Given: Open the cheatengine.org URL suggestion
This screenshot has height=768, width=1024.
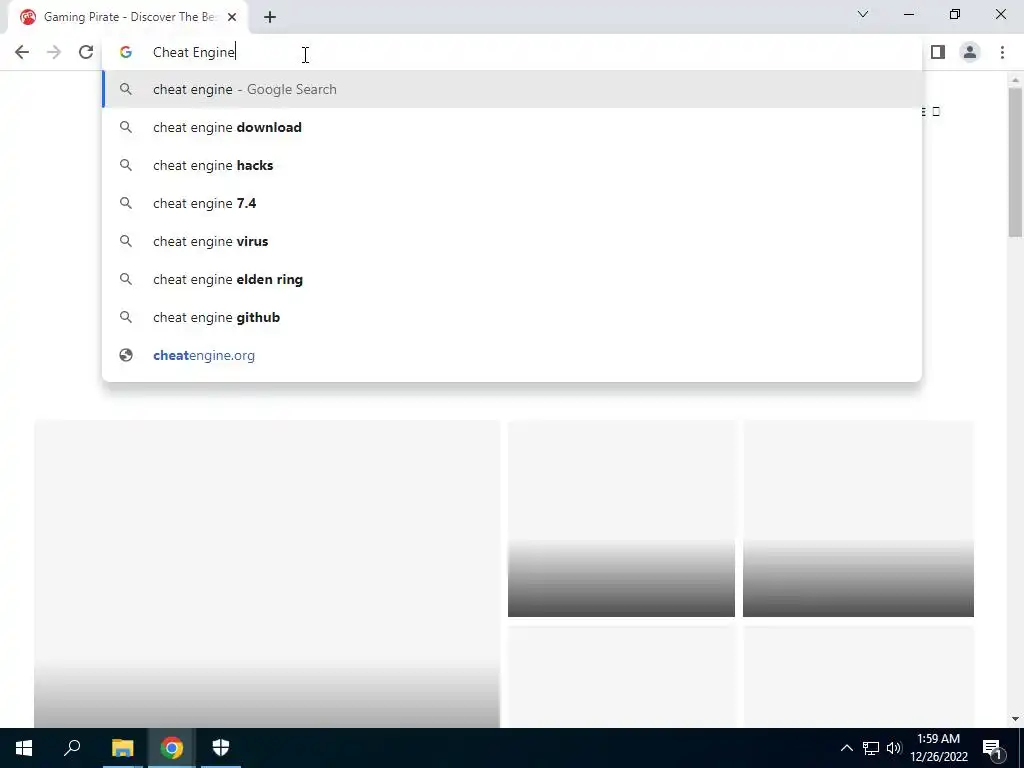Looking at the screenshot, I should (512, 355).
